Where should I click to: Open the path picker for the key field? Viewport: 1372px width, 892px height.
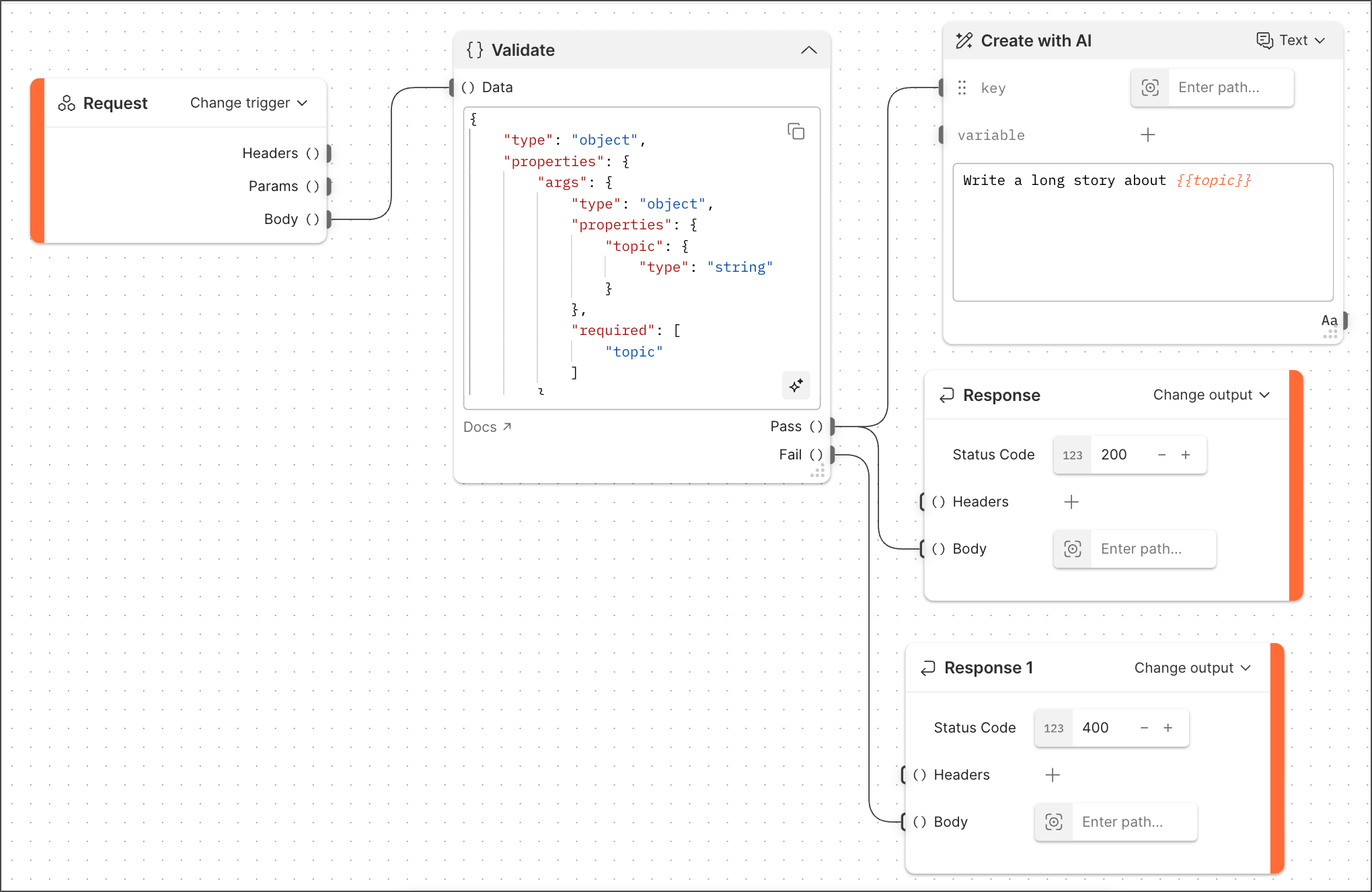[1150, 87]
